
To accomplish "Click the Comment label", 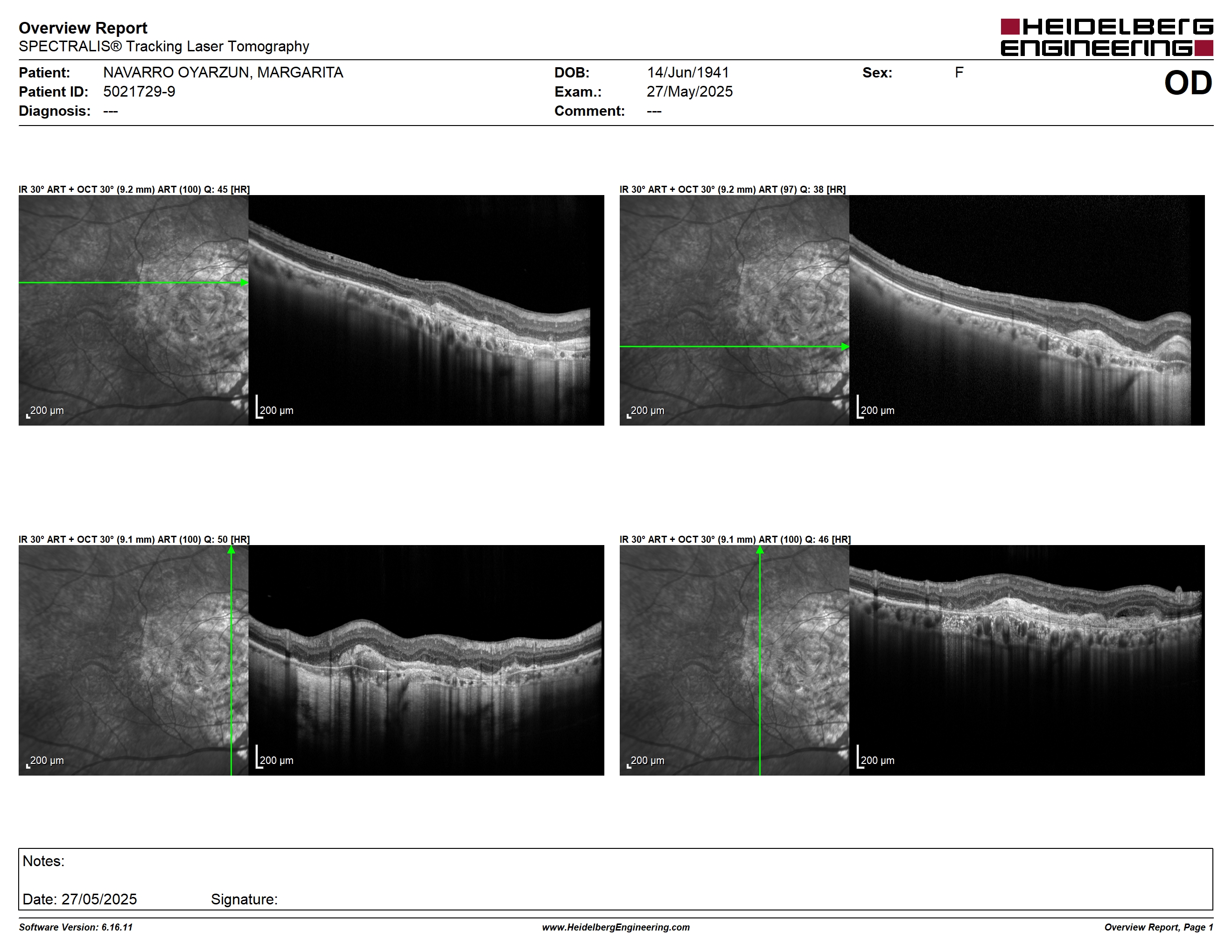I will click(589, 111).
